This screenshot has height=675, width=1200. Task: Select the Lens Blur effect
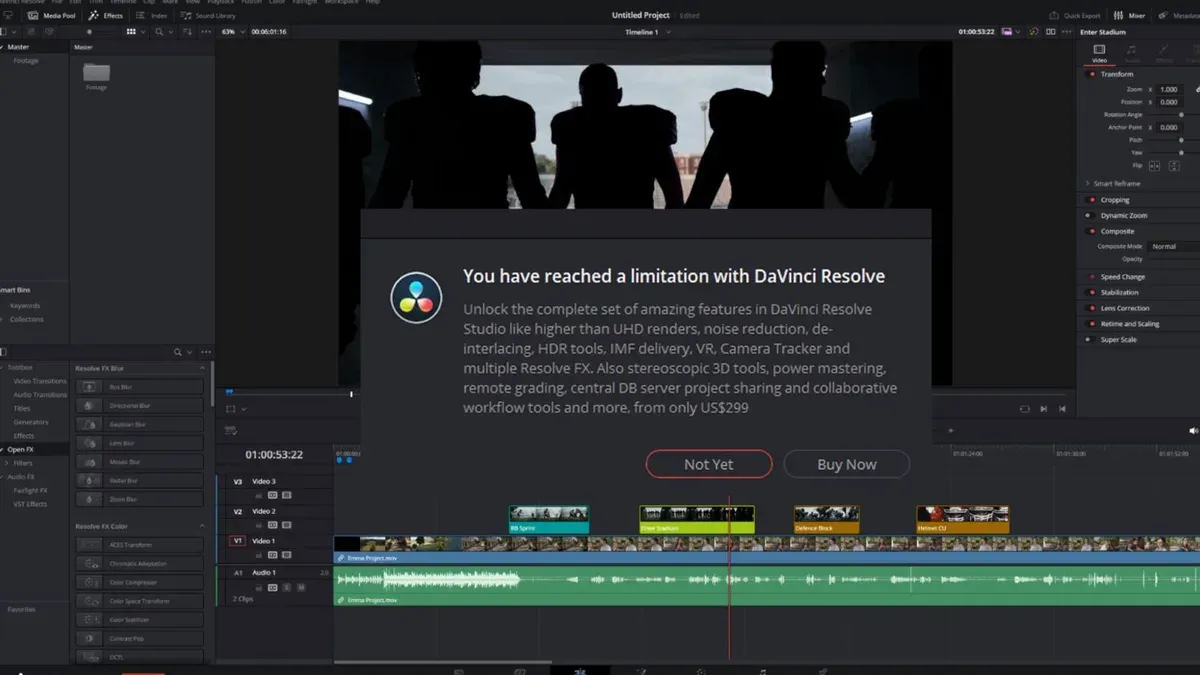140,443
